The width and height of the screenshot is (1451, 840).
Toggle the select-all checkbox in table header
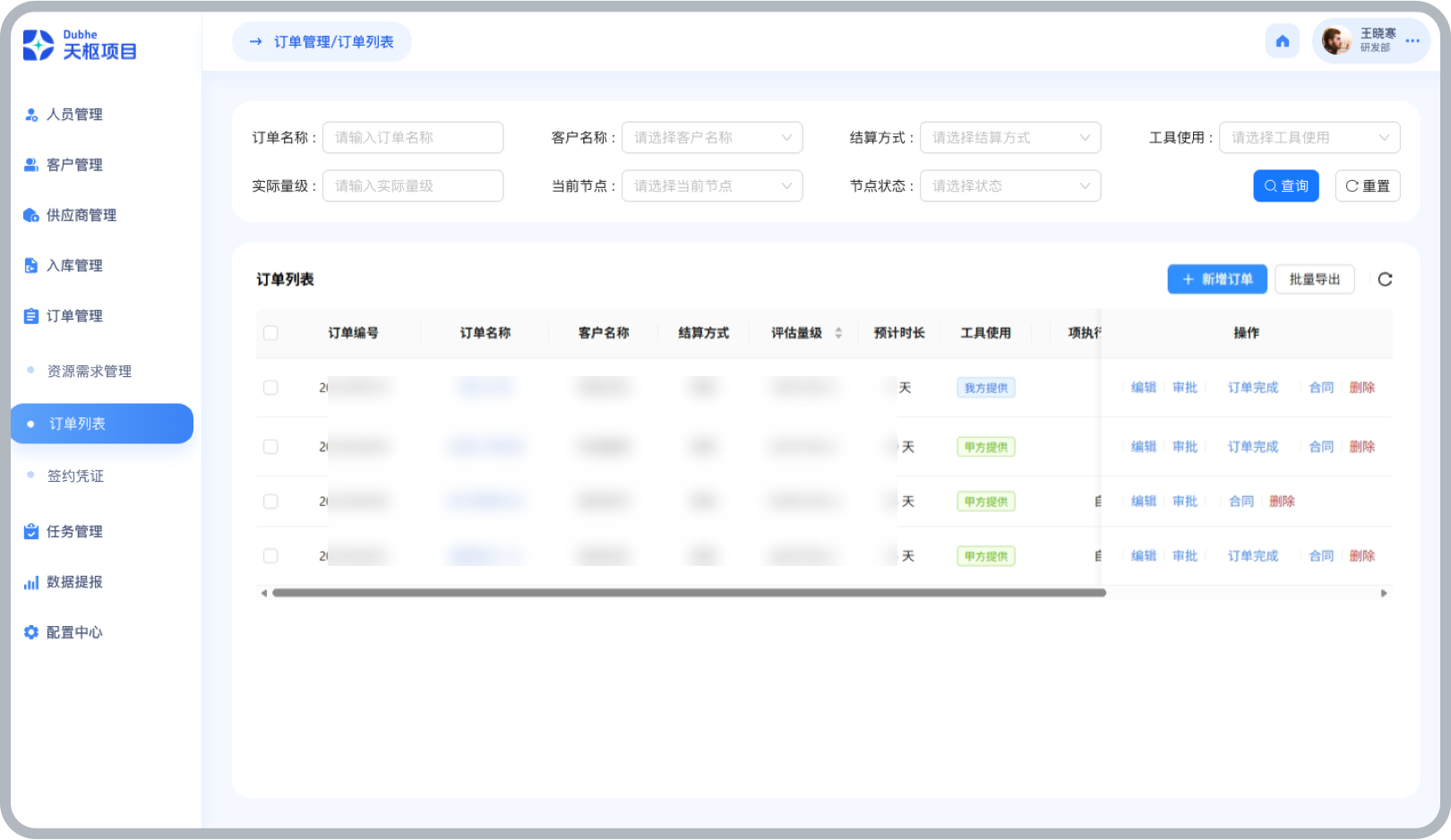[270, 333]
